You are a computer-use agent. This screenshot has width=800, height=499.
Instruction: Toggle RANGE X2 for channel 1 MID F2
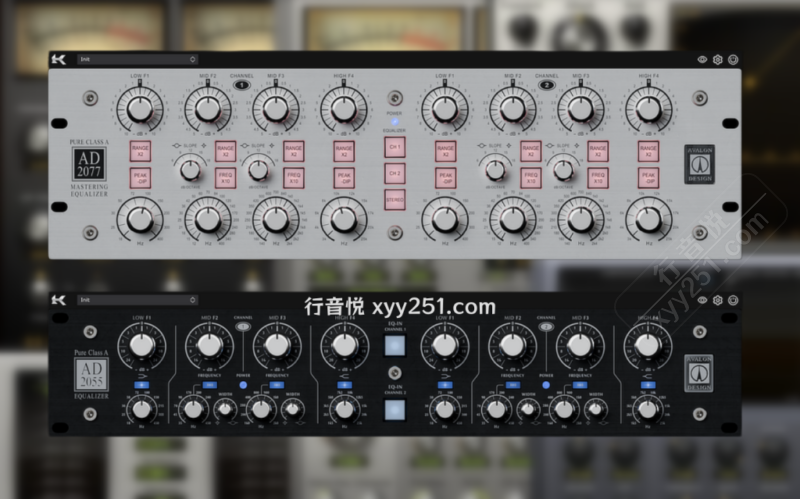[226, 152]
